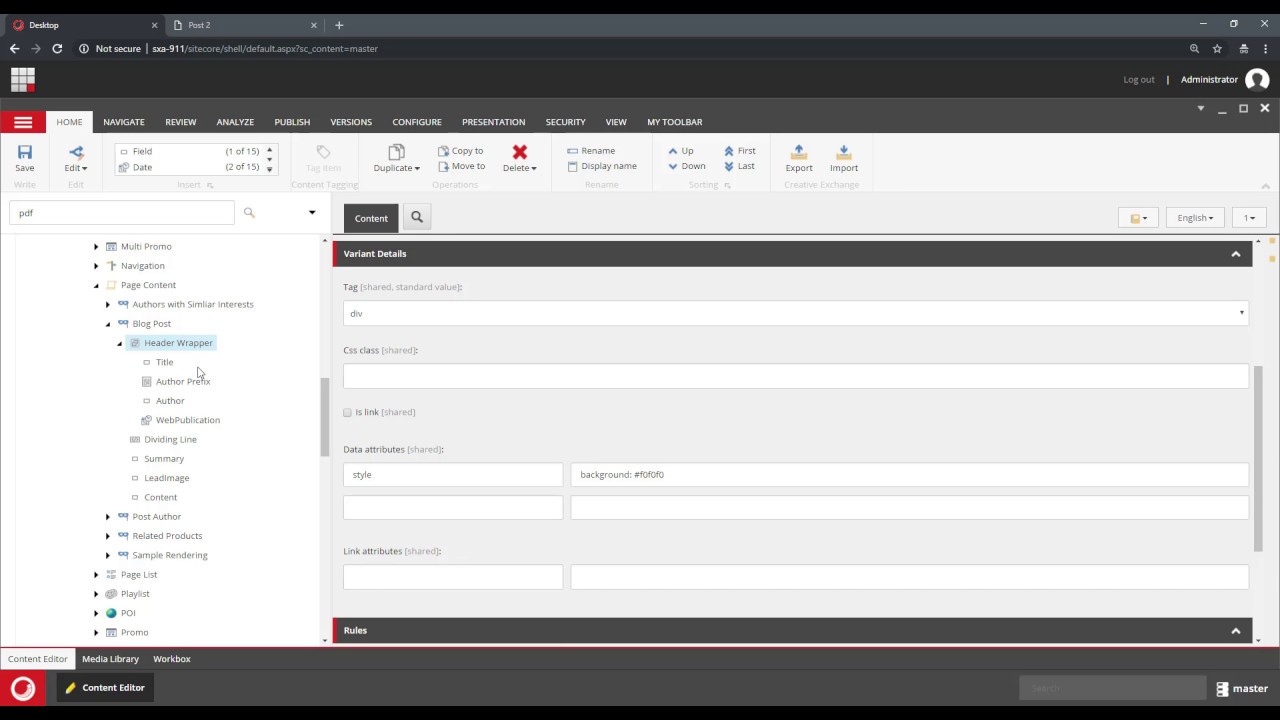Expand the Post Author tree node
Screen dimensions: 1280x720
tap(108, 517)
